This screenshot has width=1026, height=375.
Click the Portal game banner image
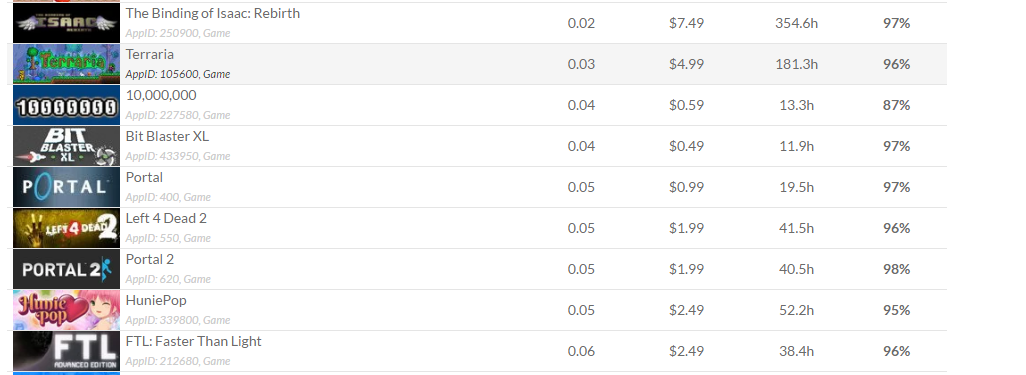click(66, 187)
